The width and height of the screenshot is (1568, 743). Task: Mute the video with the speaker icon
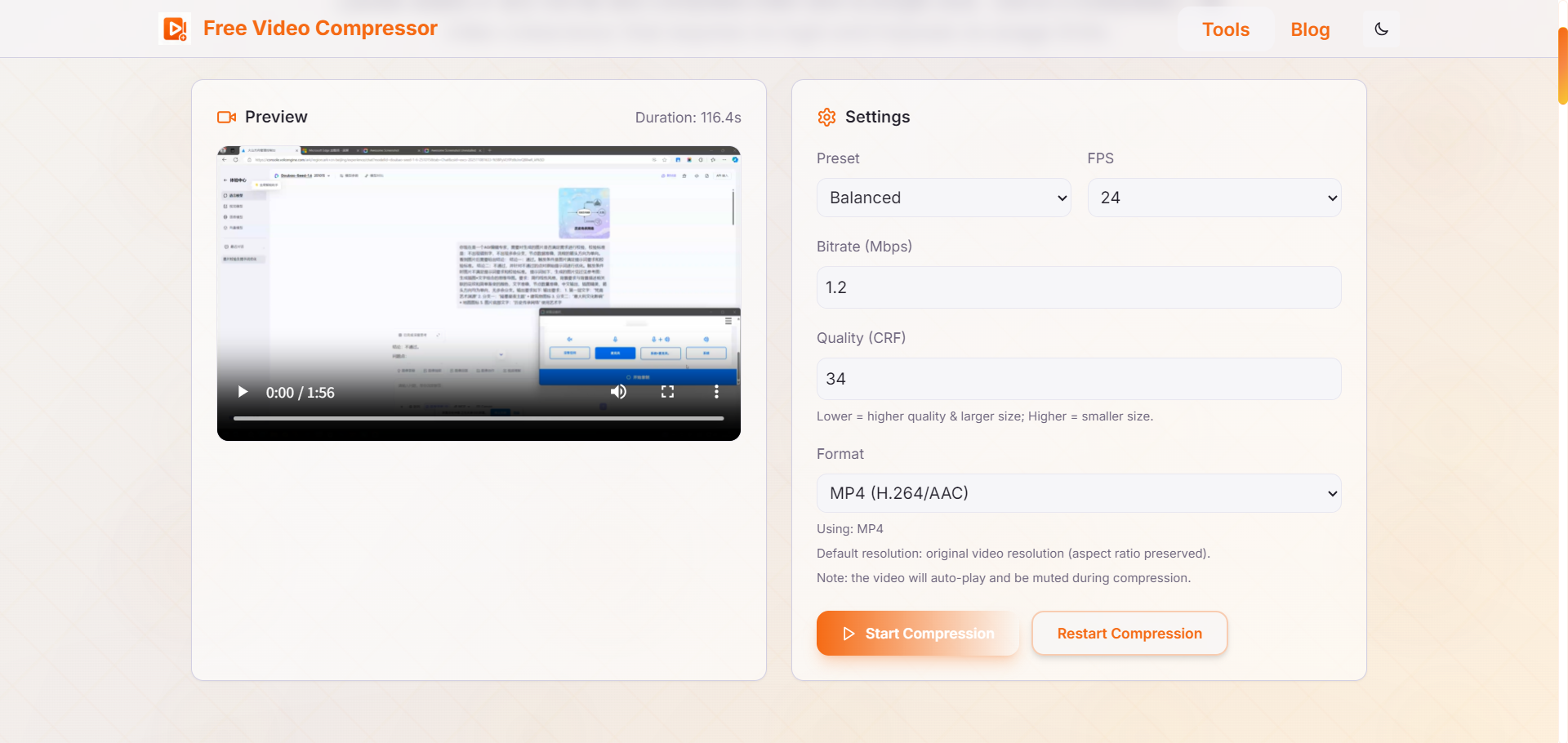point(618,392)
